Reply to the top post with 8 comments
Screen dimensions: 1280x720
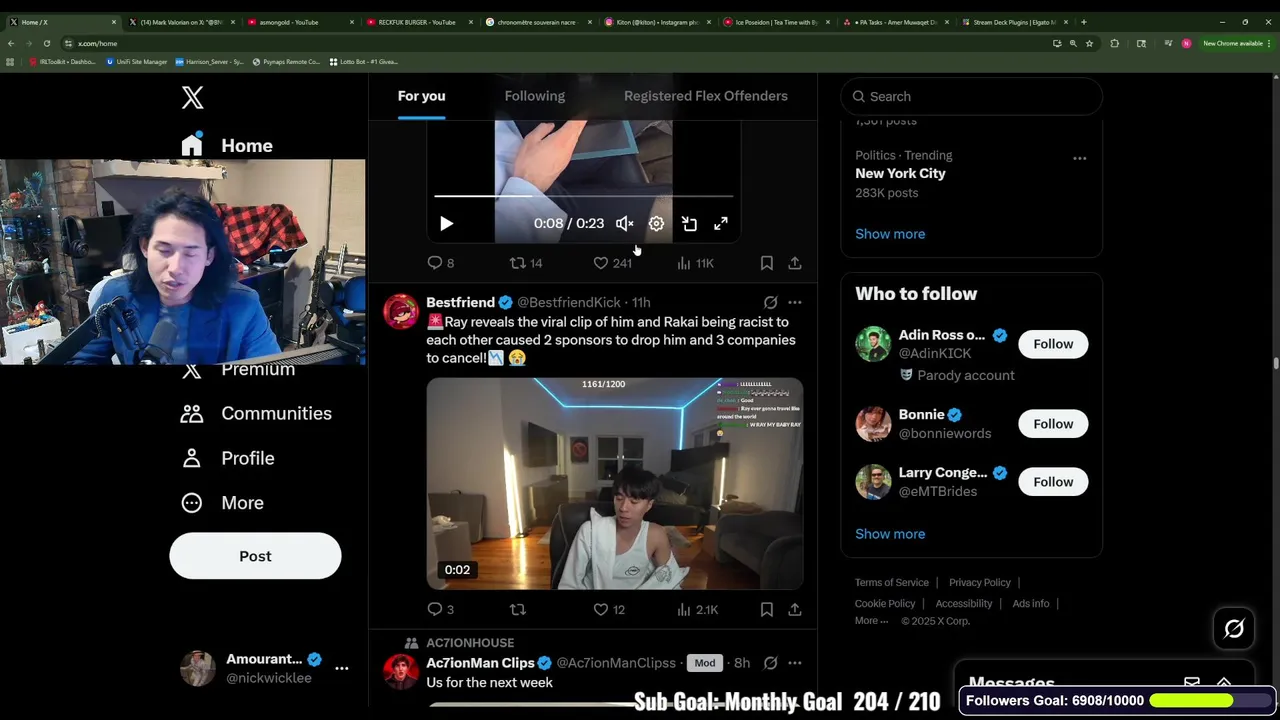click(x=440, y=263)
